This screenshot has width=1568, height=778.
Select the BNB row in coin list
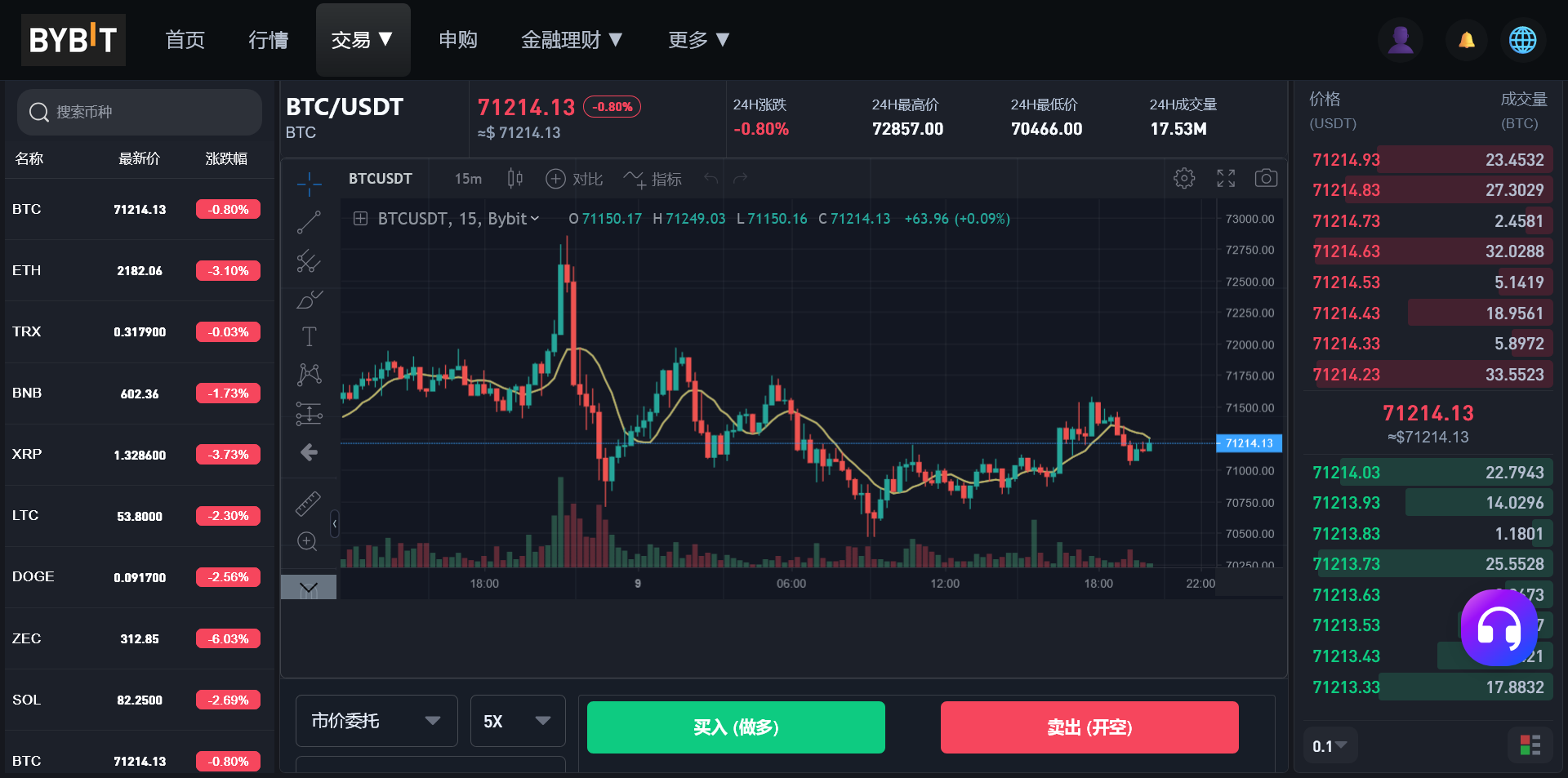click(139, 393)
